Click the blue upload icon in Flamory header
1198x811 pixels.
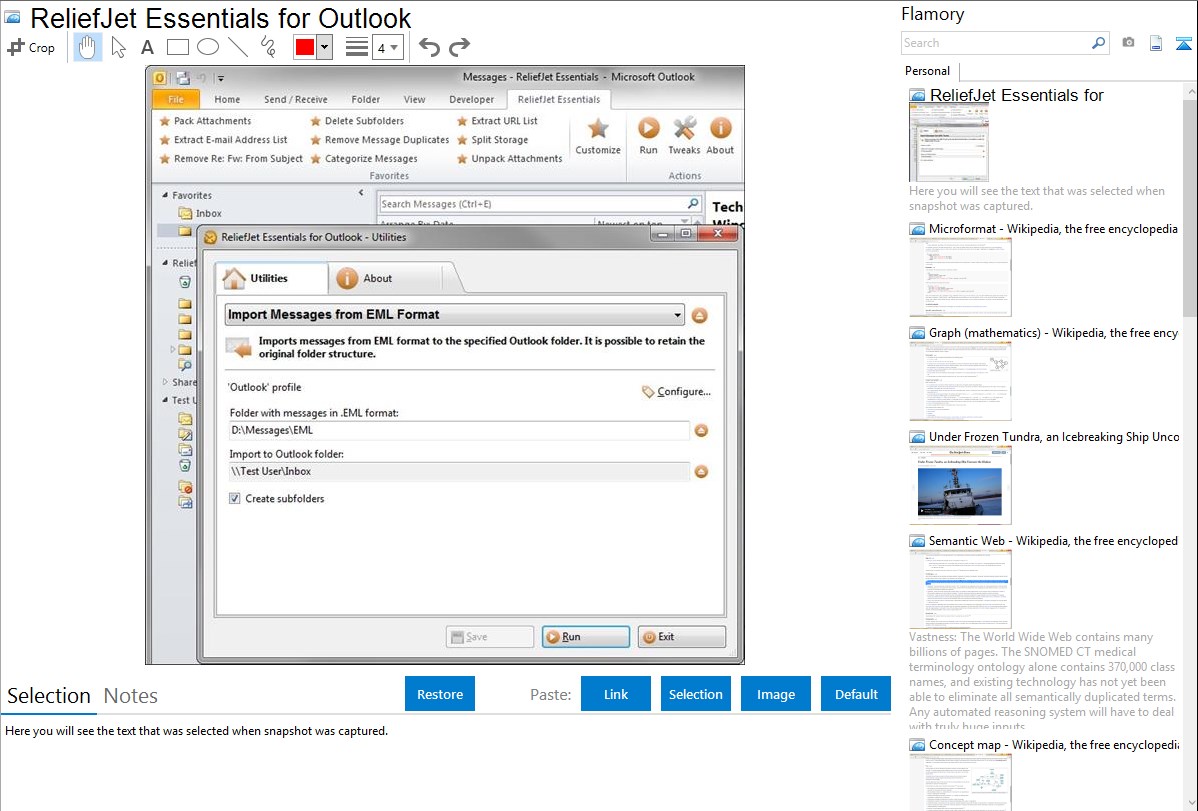[1183, 43]
